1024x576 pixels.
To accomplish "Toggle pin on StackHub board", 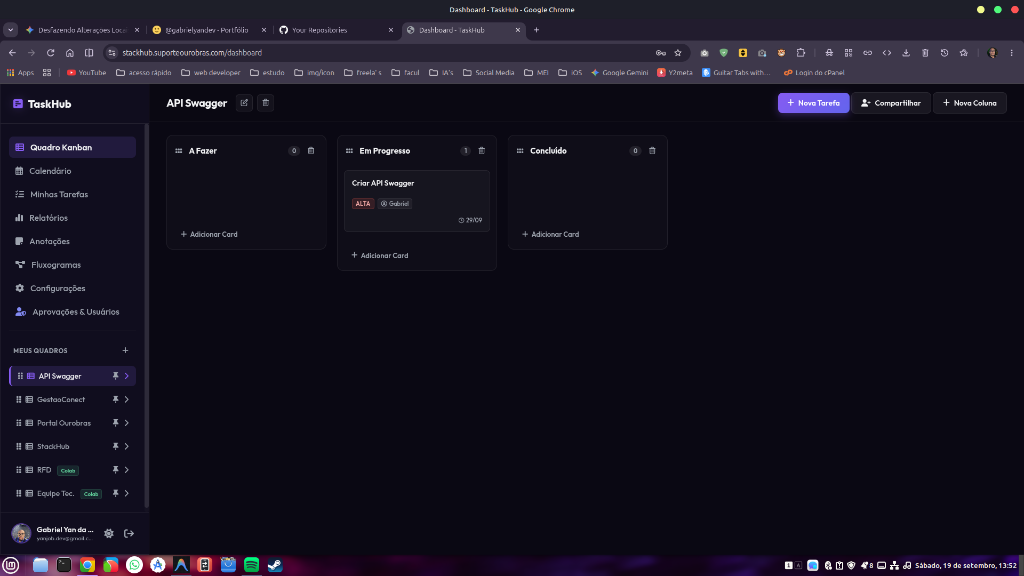I will click(116, 447).
